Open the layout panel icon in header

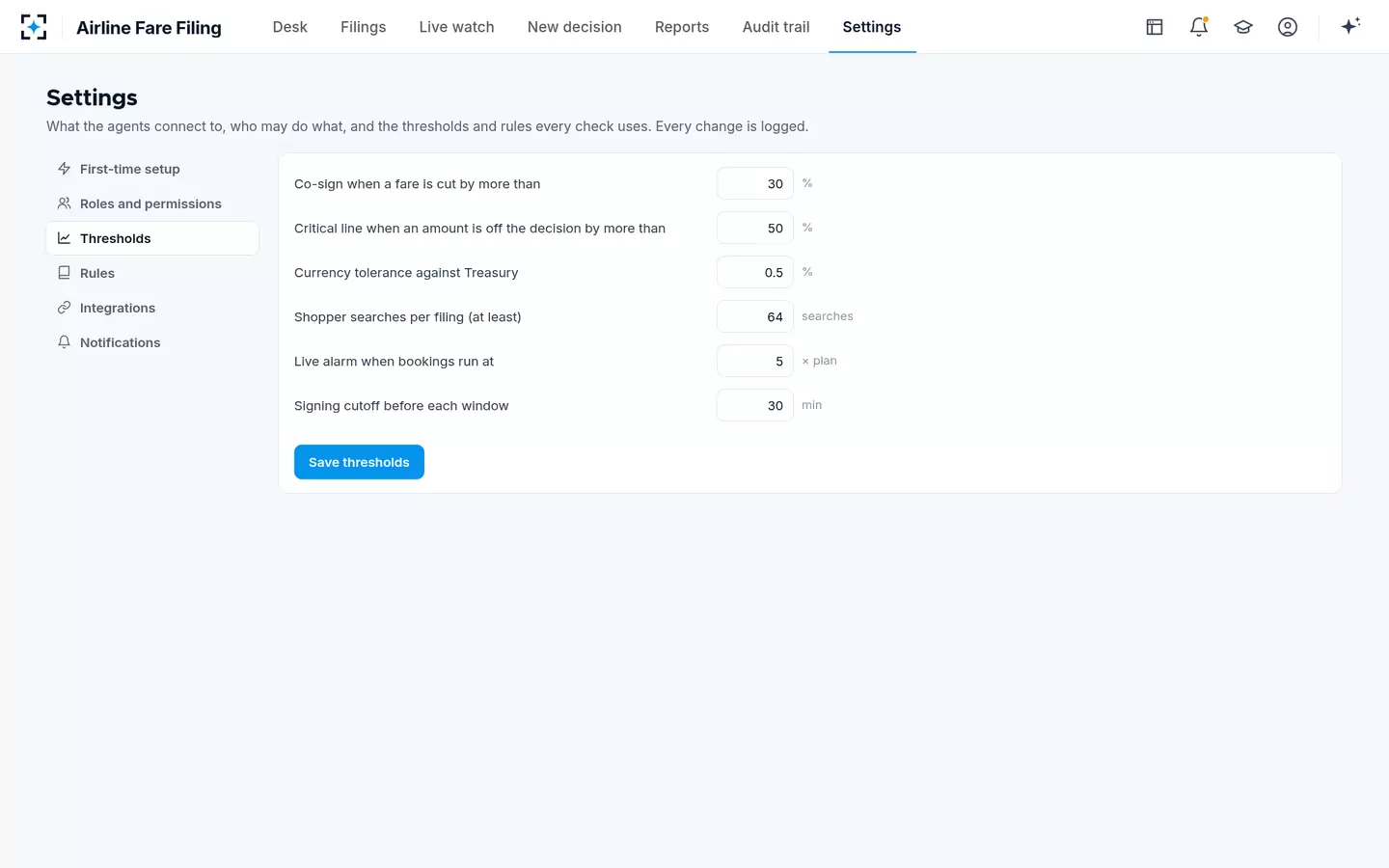(x=1155, y=27)
